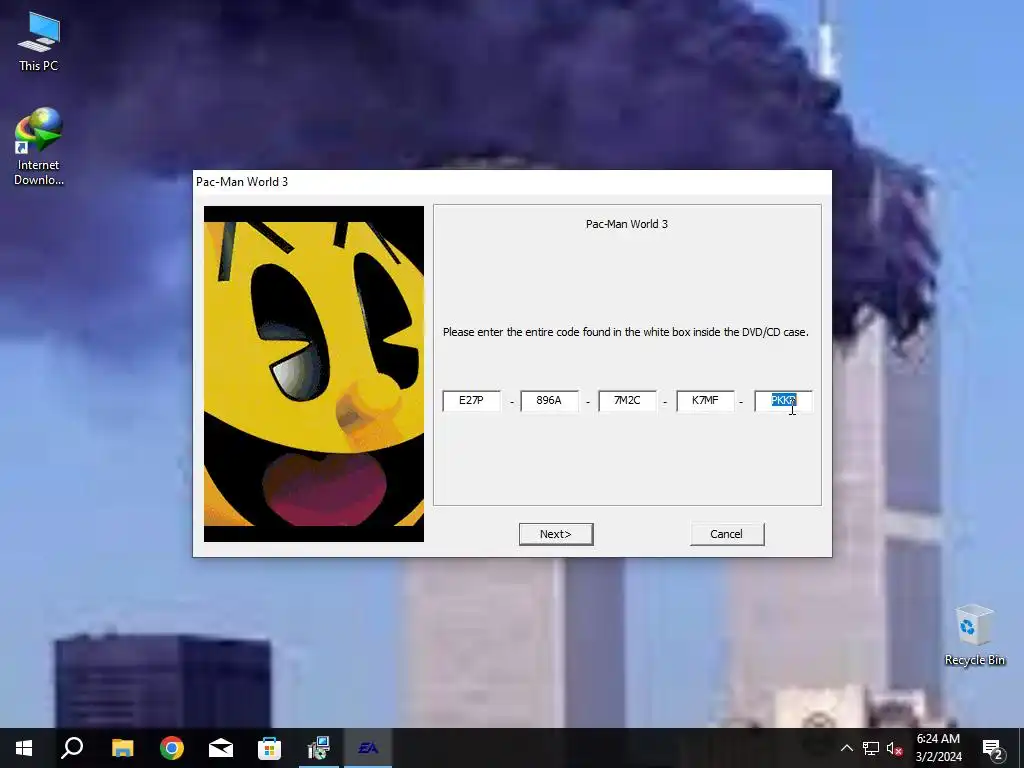Focus the 7M2C code field

pos(627,401)
